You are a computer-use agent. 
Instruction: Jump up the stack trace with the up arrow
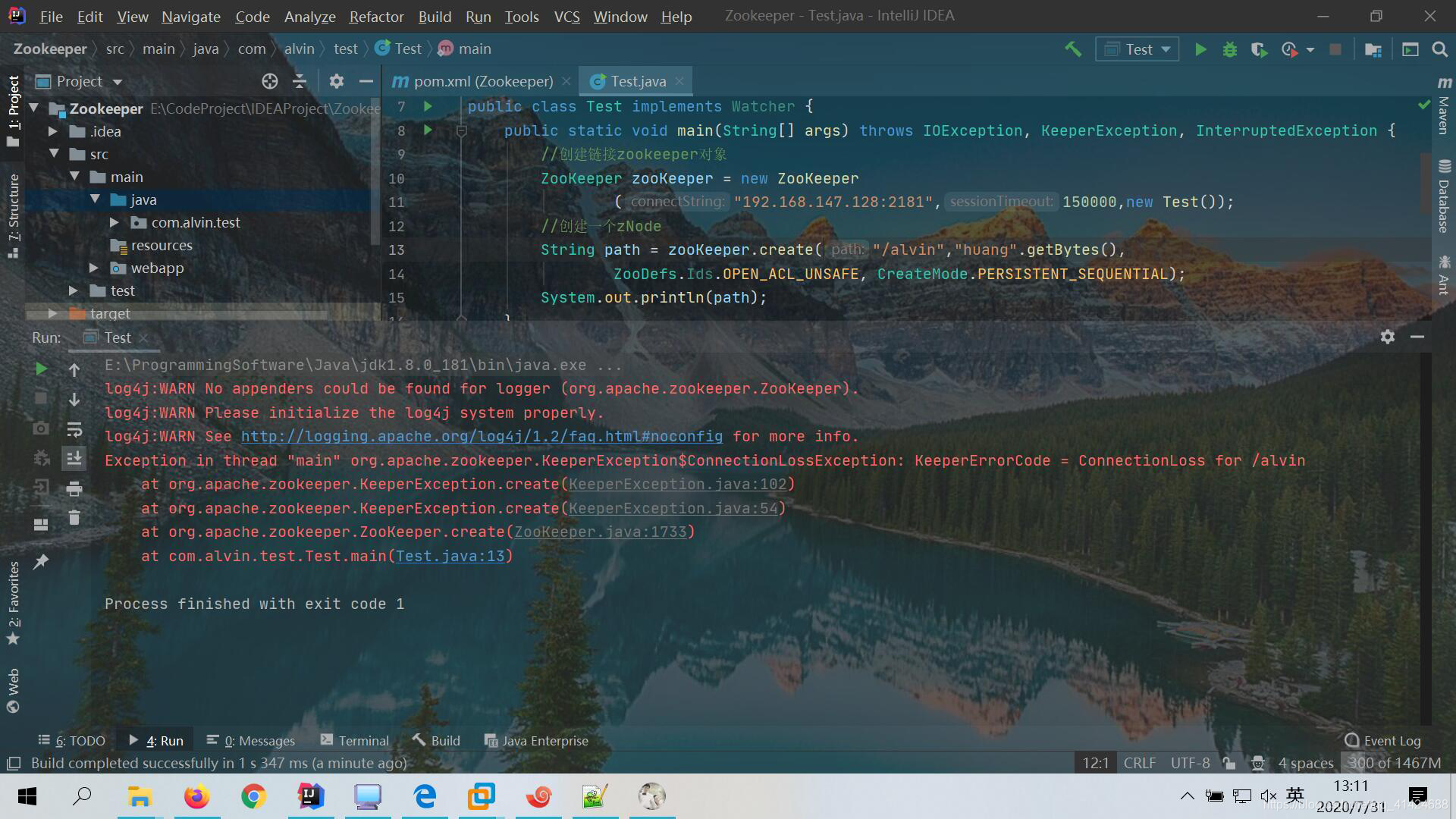74,369
